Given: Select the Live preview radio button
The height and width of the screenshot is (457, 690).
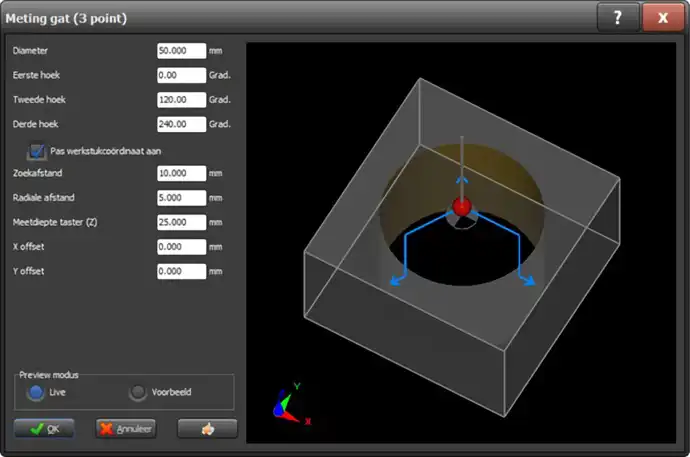Looking at the screenshot, I should (36, 392).
